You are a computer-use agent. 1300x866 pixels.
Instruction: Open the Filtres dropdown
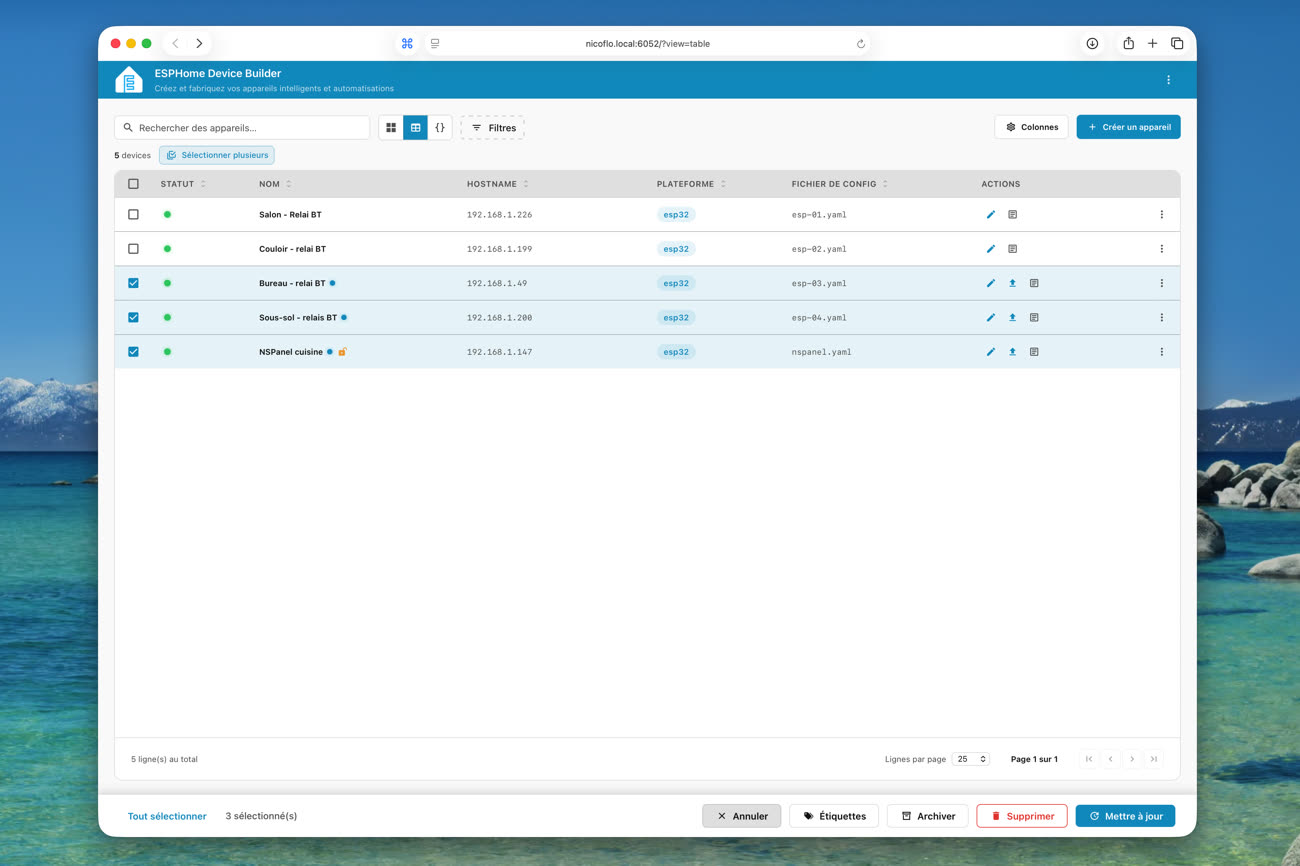click(x=492, y=128)
